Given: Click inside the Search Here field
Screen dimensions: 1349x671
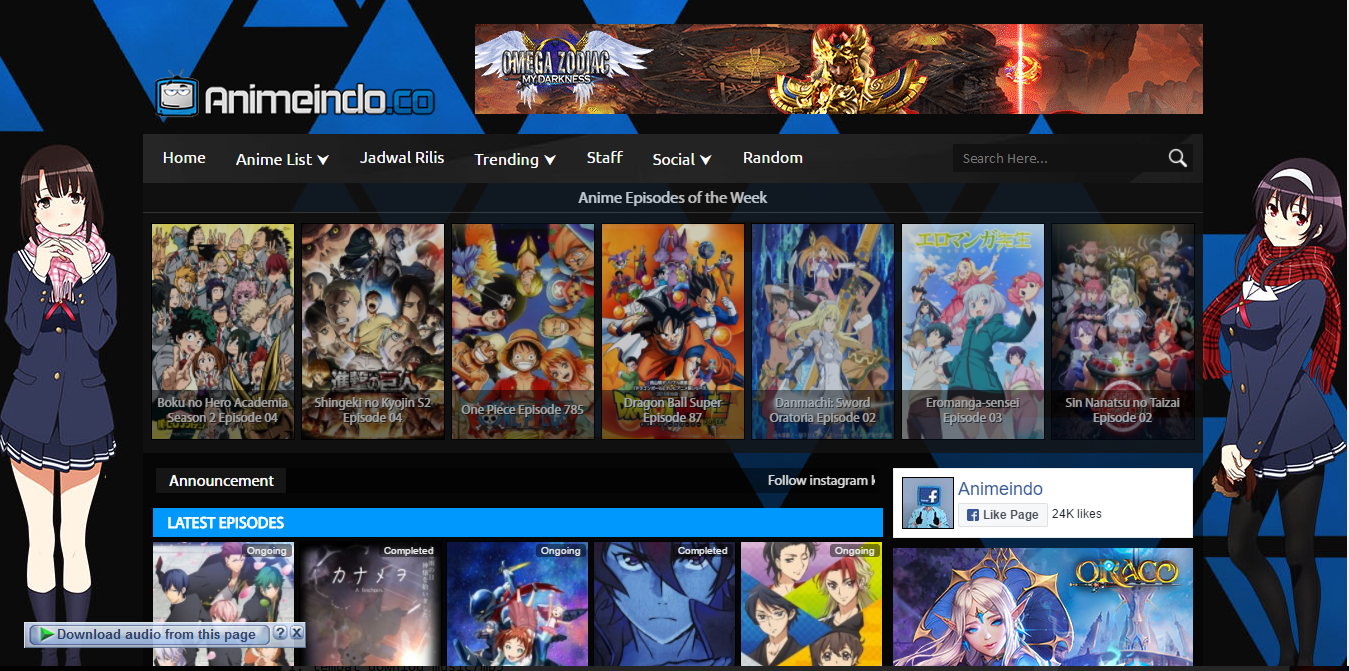Looking at the screenshot, I should (1050, 158).
